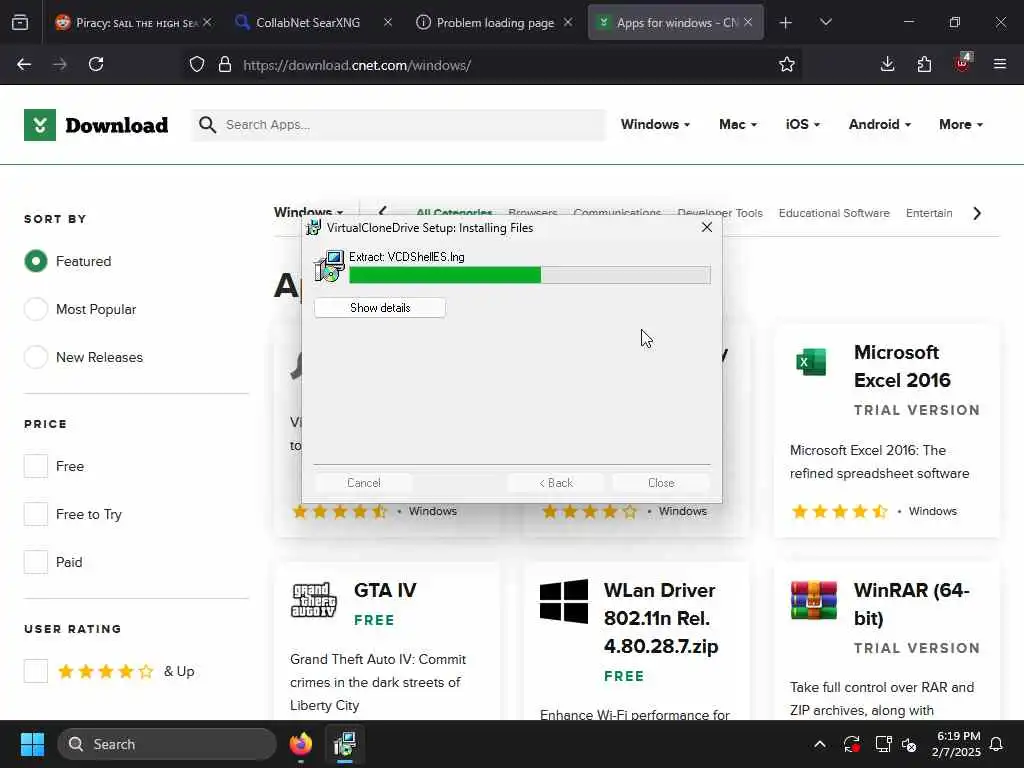Click the VirtualCloneDrive installer icon in dialog

329,266
